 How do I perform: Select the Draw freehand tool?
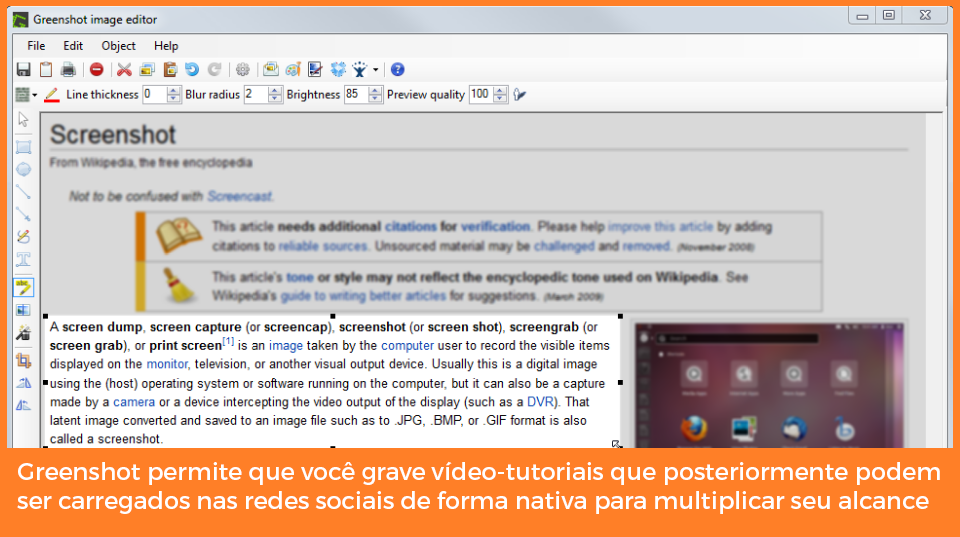(23, 237)
